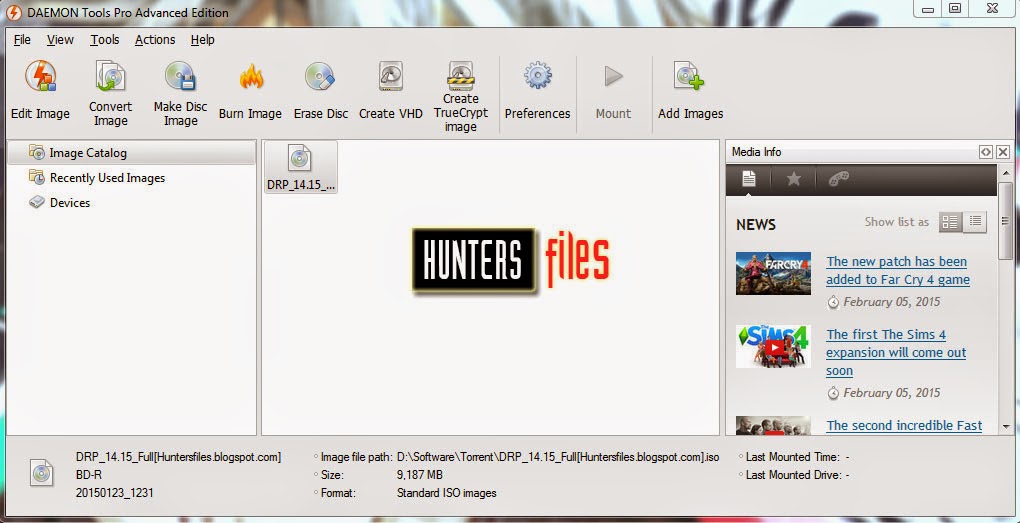The height and width of the screenshot is (523, 1020).
Task: Click the DAEMON Tools title bar icon
Action: pos(13,12)
